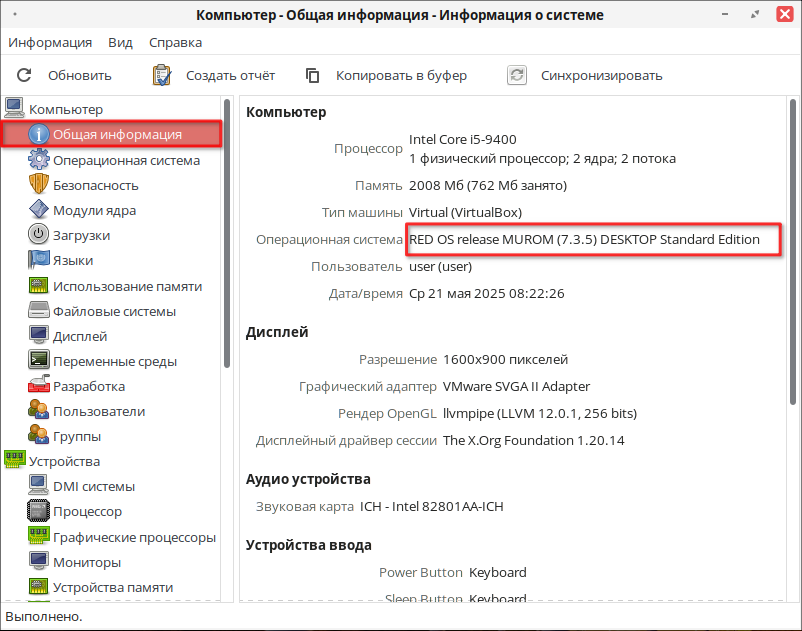
Task: Click the Аудио устройства section heading
Action: tap(308, 479)
